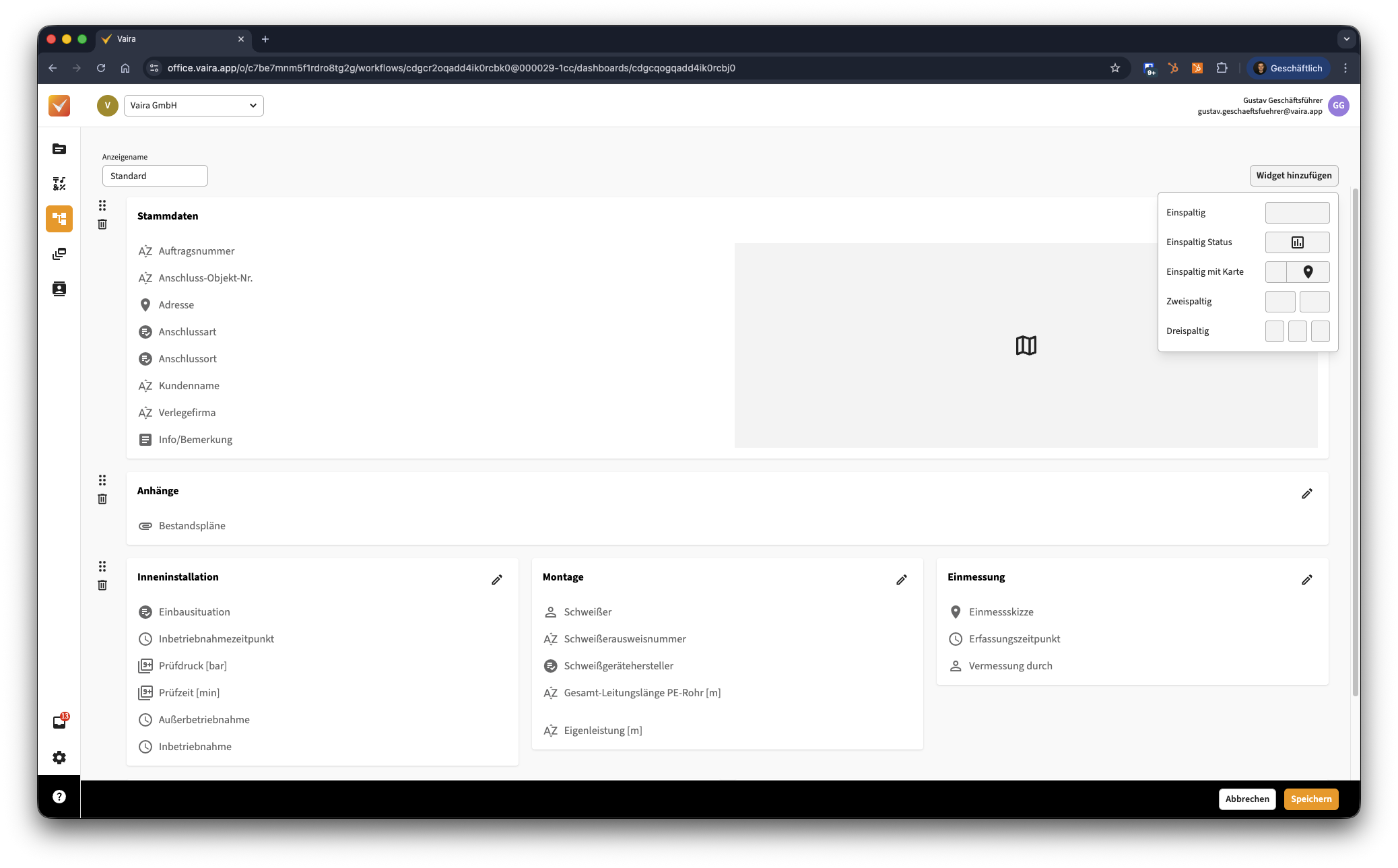
Task: Select the Einspaltig mit Karte layout
Action: (1297, 272)
